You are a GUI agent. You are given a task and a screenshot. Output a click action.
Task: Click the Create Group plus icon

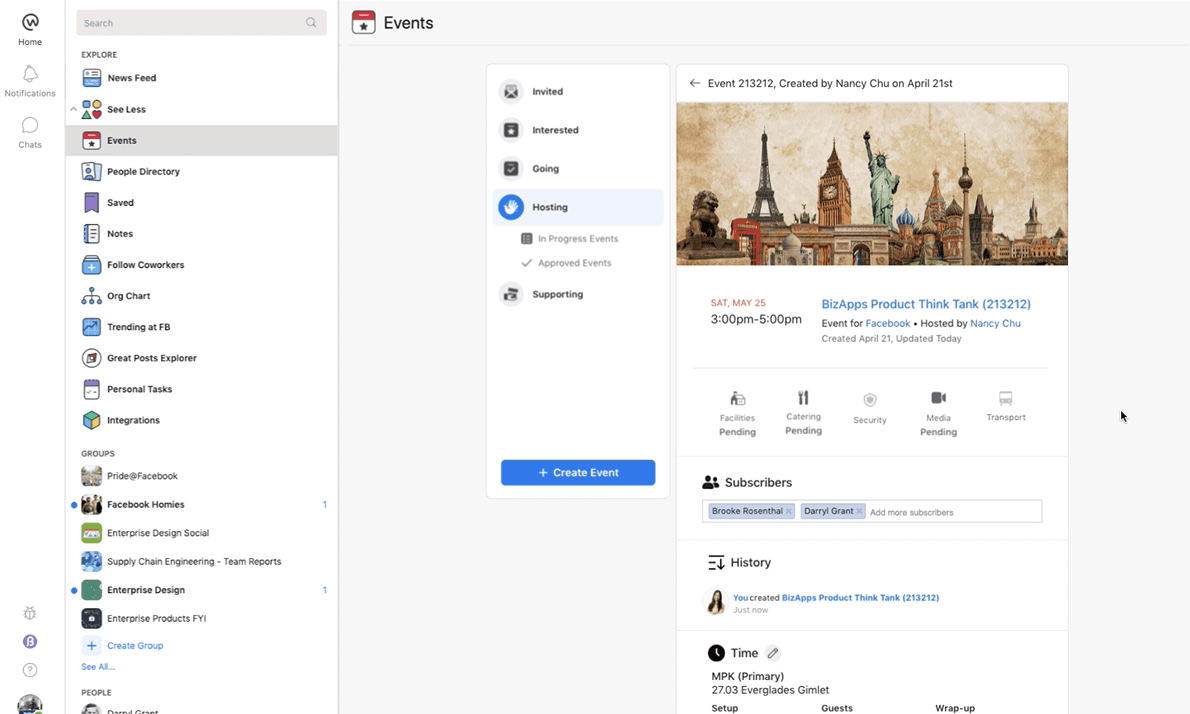(x=91, y=646)
